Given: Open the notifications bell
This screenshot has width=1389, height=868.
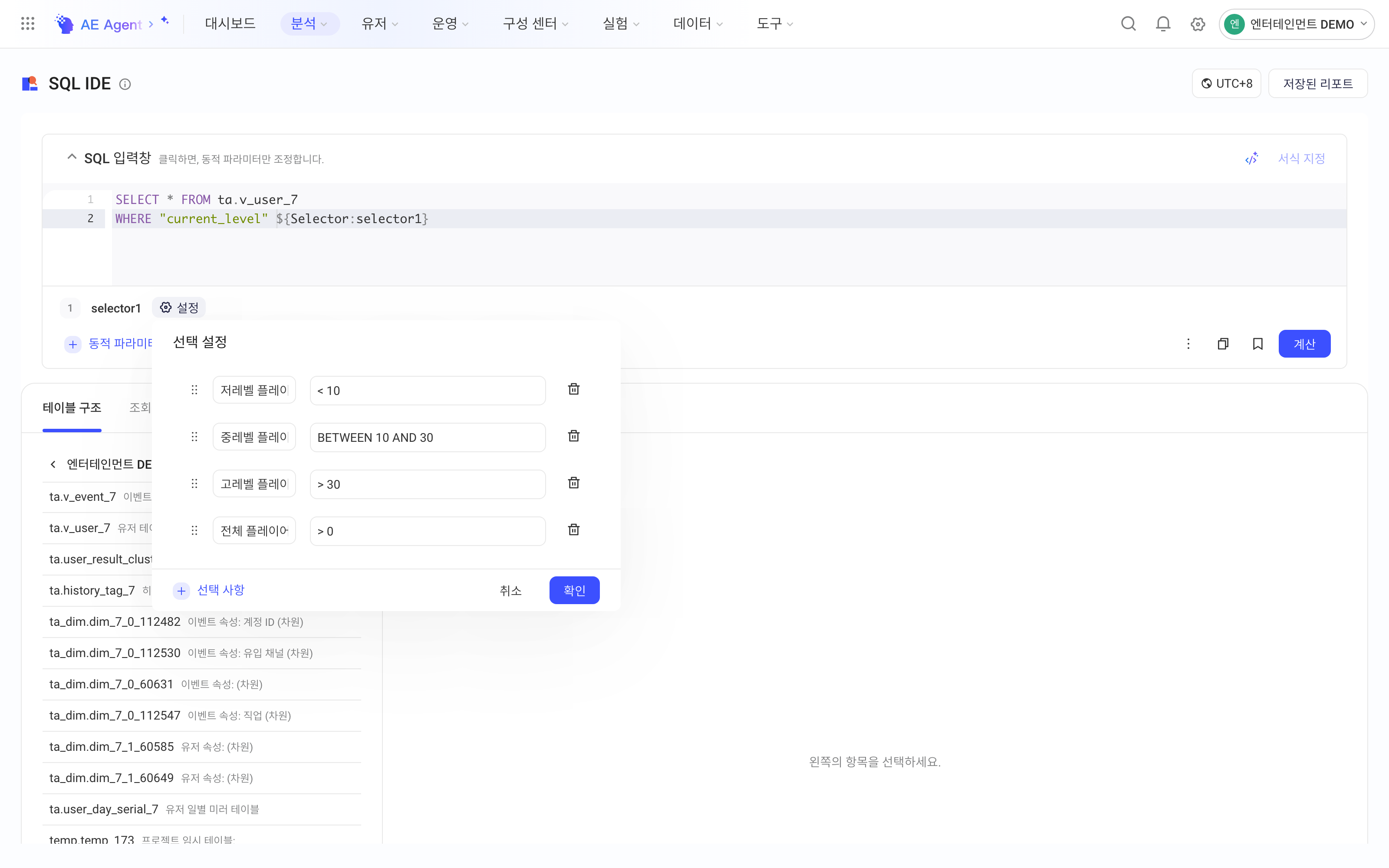Looking at the screenshot, I should point(1163,23).
